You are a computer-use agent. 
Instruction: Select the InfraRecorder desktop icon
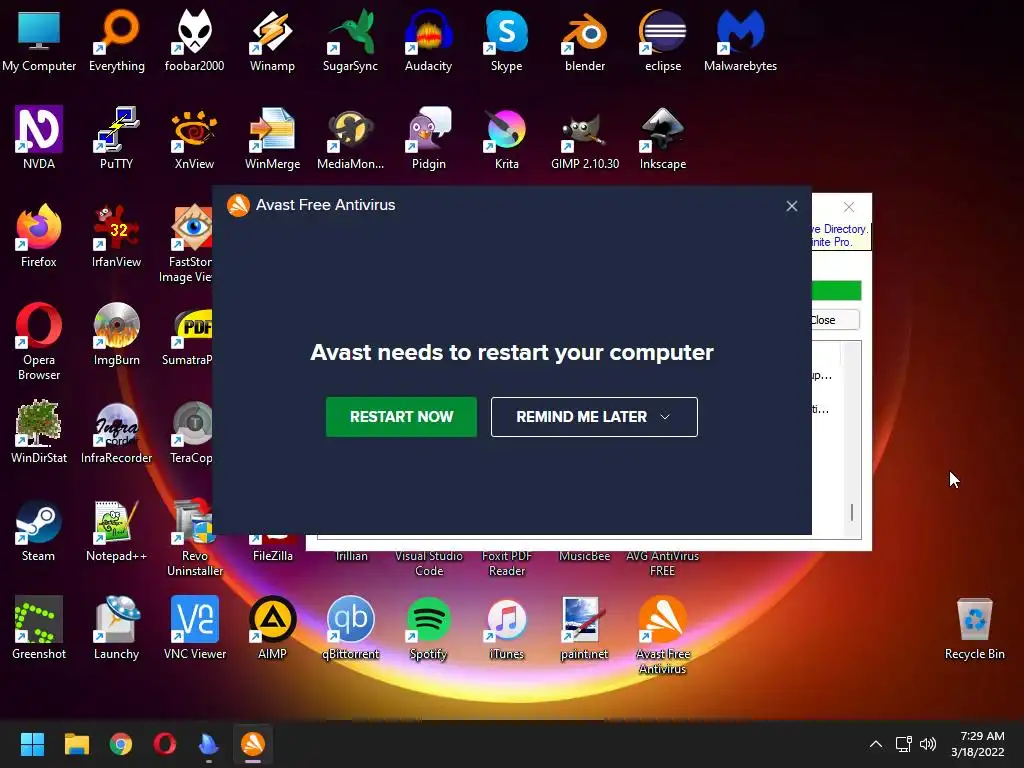(117, 432)
